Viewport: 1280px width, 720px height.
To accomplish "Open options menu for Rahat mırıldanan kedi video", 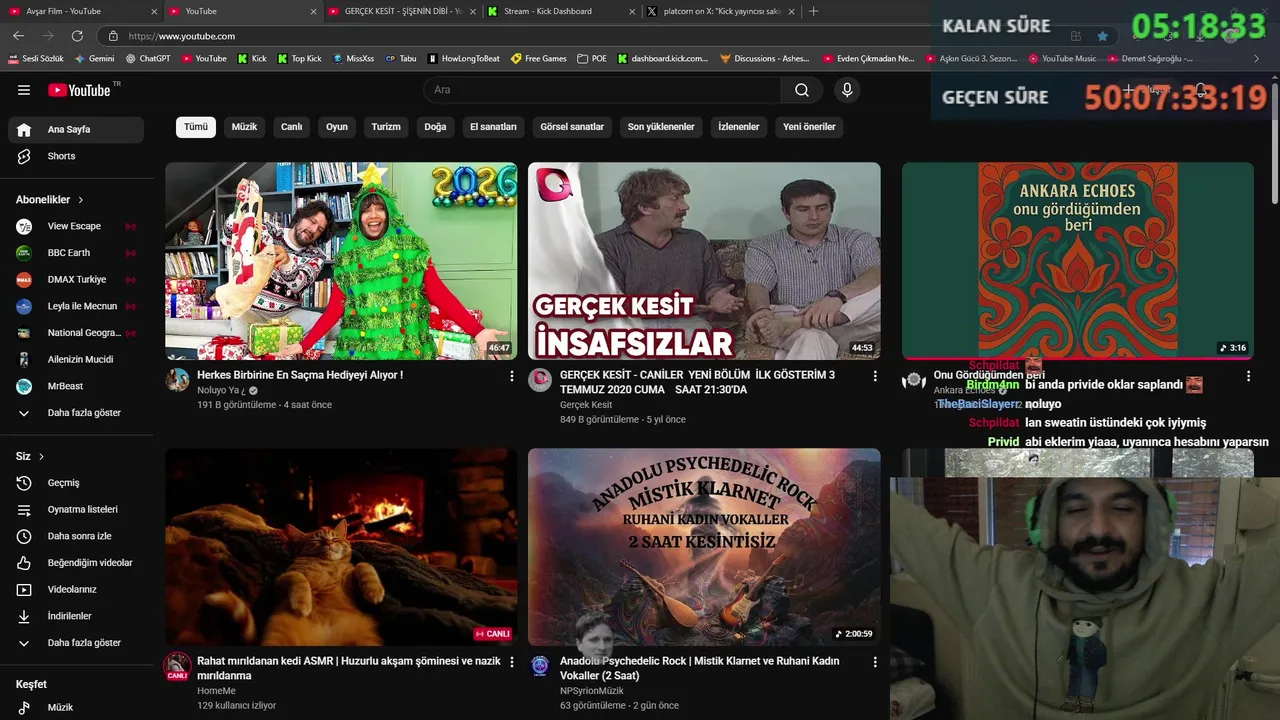I will 512,662.
